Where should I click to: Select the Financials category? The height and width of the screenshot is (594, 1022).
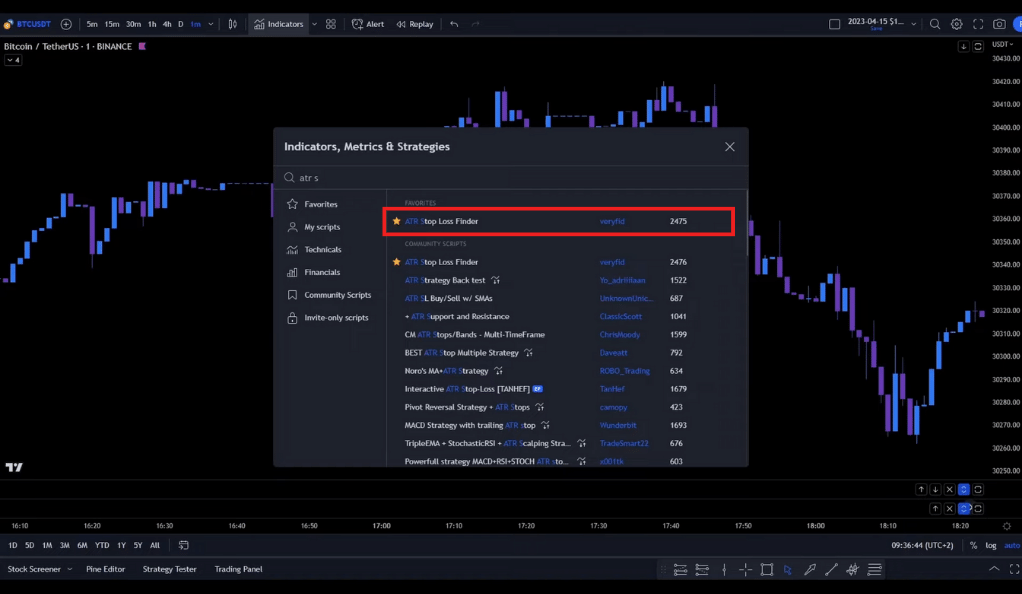323,273
